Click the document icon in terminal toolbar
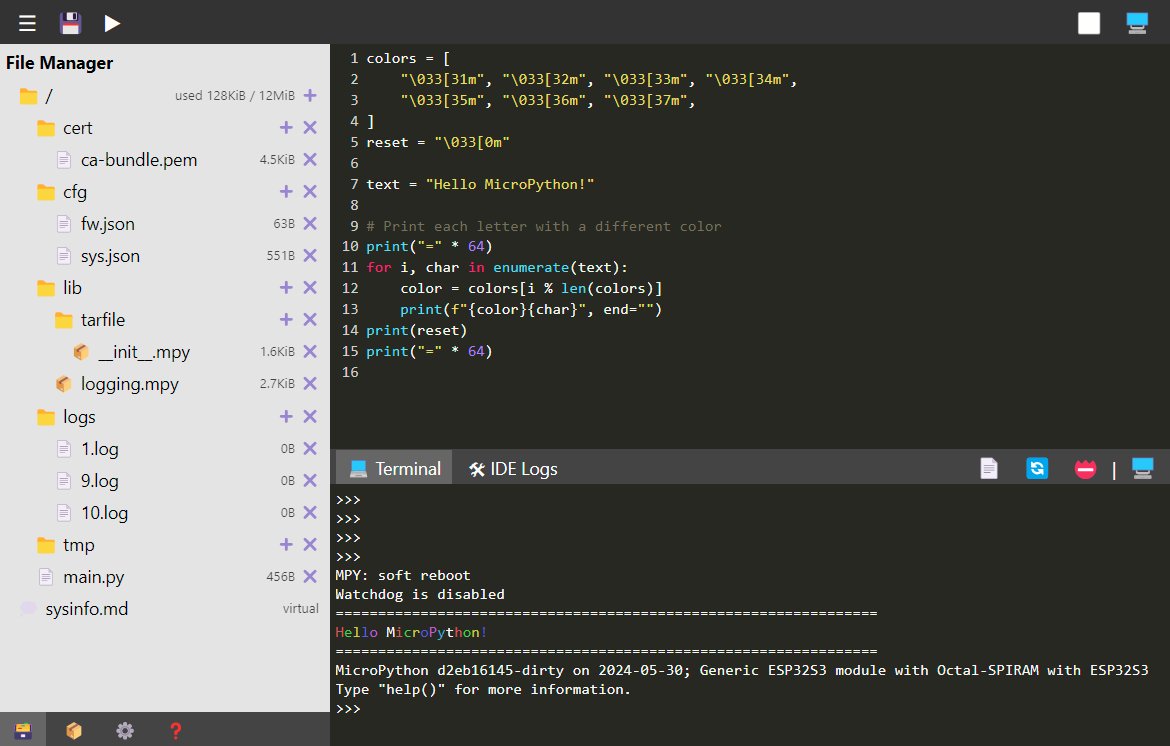The height and width of the screenshot is (746, 1170). point(989,468)
